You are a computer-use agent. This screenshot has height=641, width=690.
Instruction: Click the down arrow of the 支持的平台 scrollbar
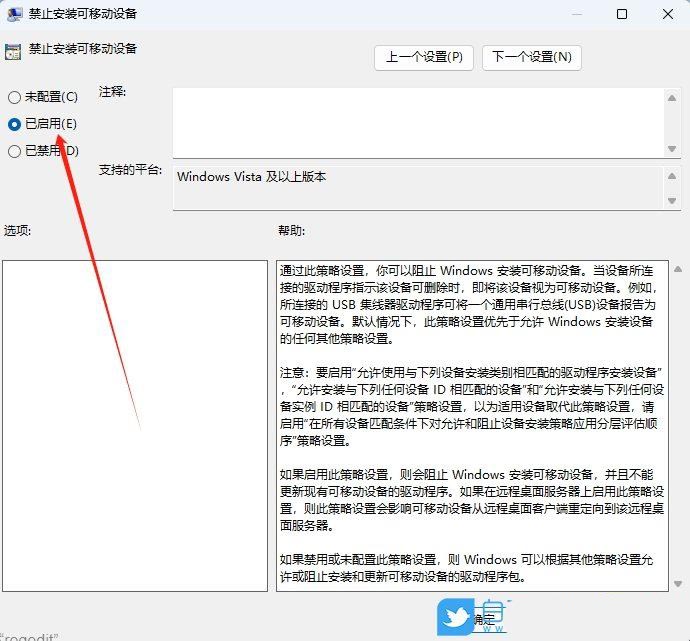pyautogui.click(x=672, y=201)
